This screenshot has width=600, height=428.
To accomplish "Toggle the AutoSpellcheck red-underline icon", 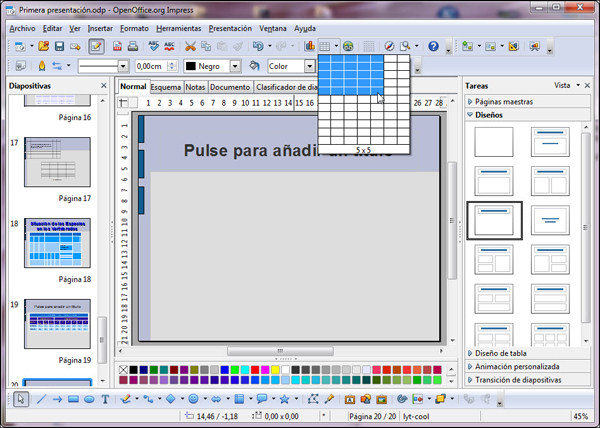I will 169,47.
